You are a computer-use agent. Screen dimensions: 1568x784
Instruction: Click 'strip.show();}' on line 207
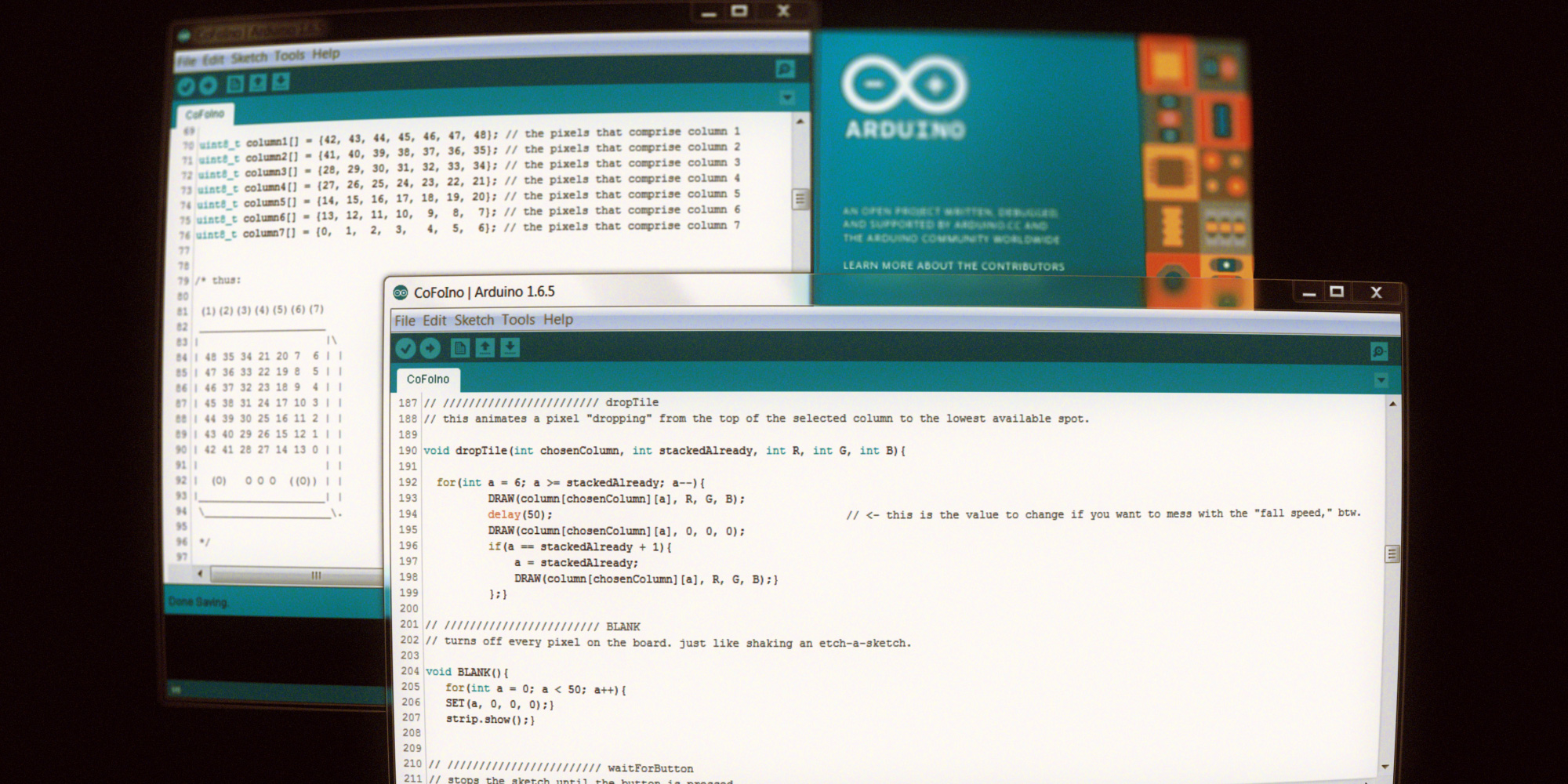click(491, 720)
